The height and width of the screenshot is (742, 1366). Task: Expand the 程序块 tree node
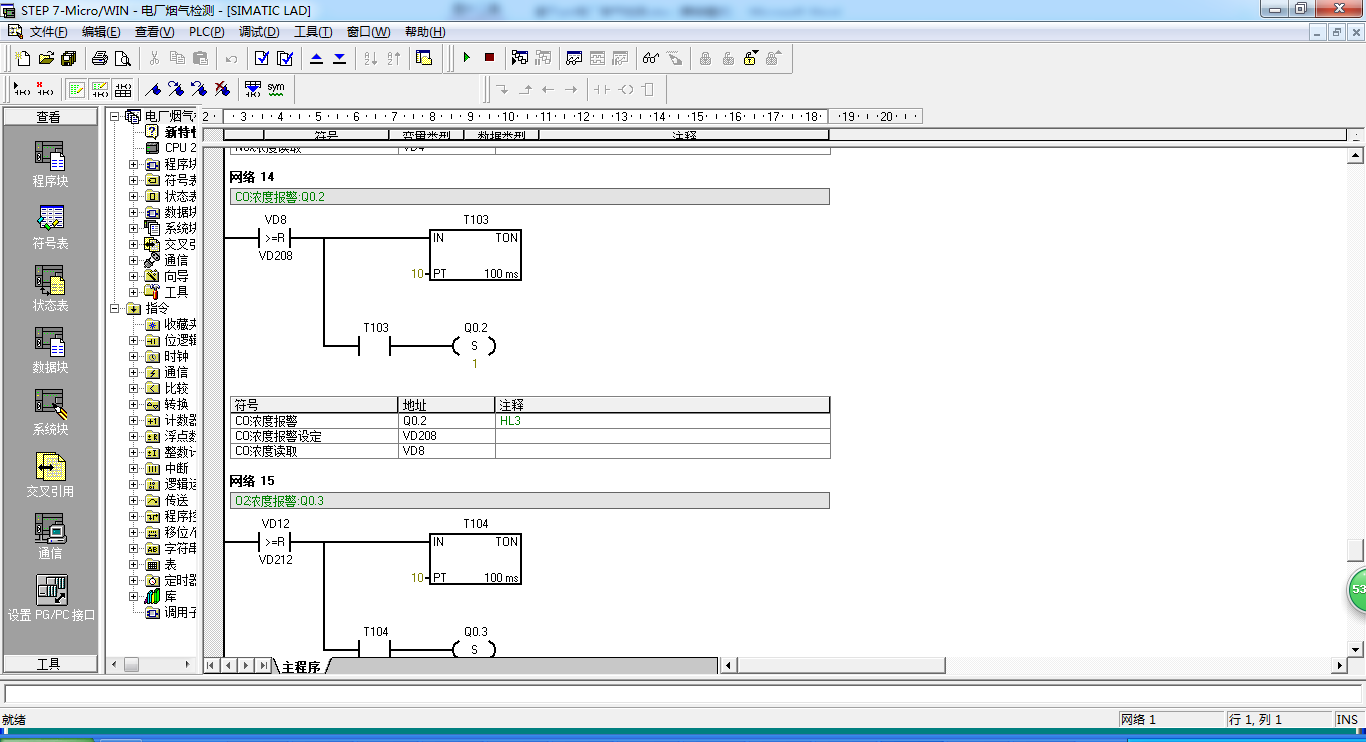pyautogui.click(x=134, y=164)
